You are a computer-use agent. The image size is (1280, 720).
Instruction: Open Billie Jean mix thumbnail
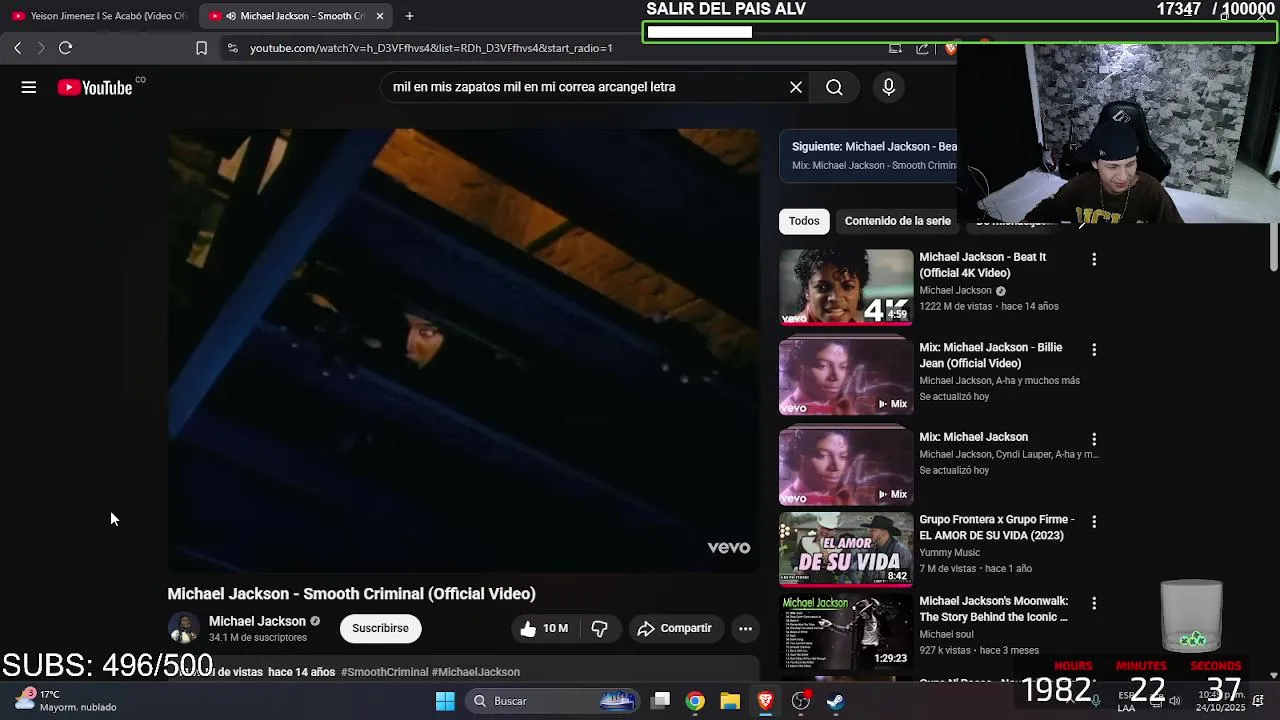pyautogui.click(x=846, y=377)
